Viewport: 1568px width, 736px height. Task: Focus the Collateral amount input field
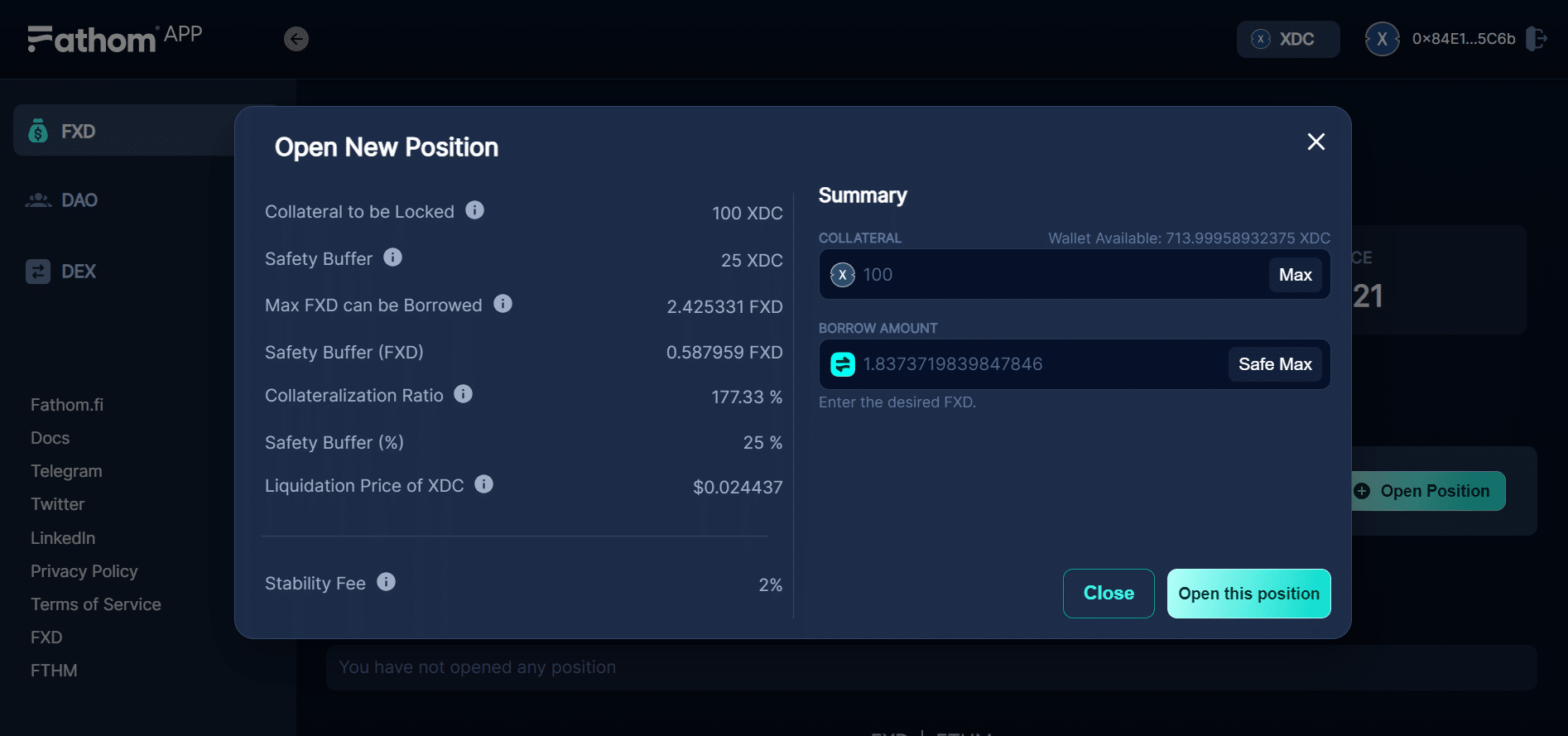tap(1060, 275)
